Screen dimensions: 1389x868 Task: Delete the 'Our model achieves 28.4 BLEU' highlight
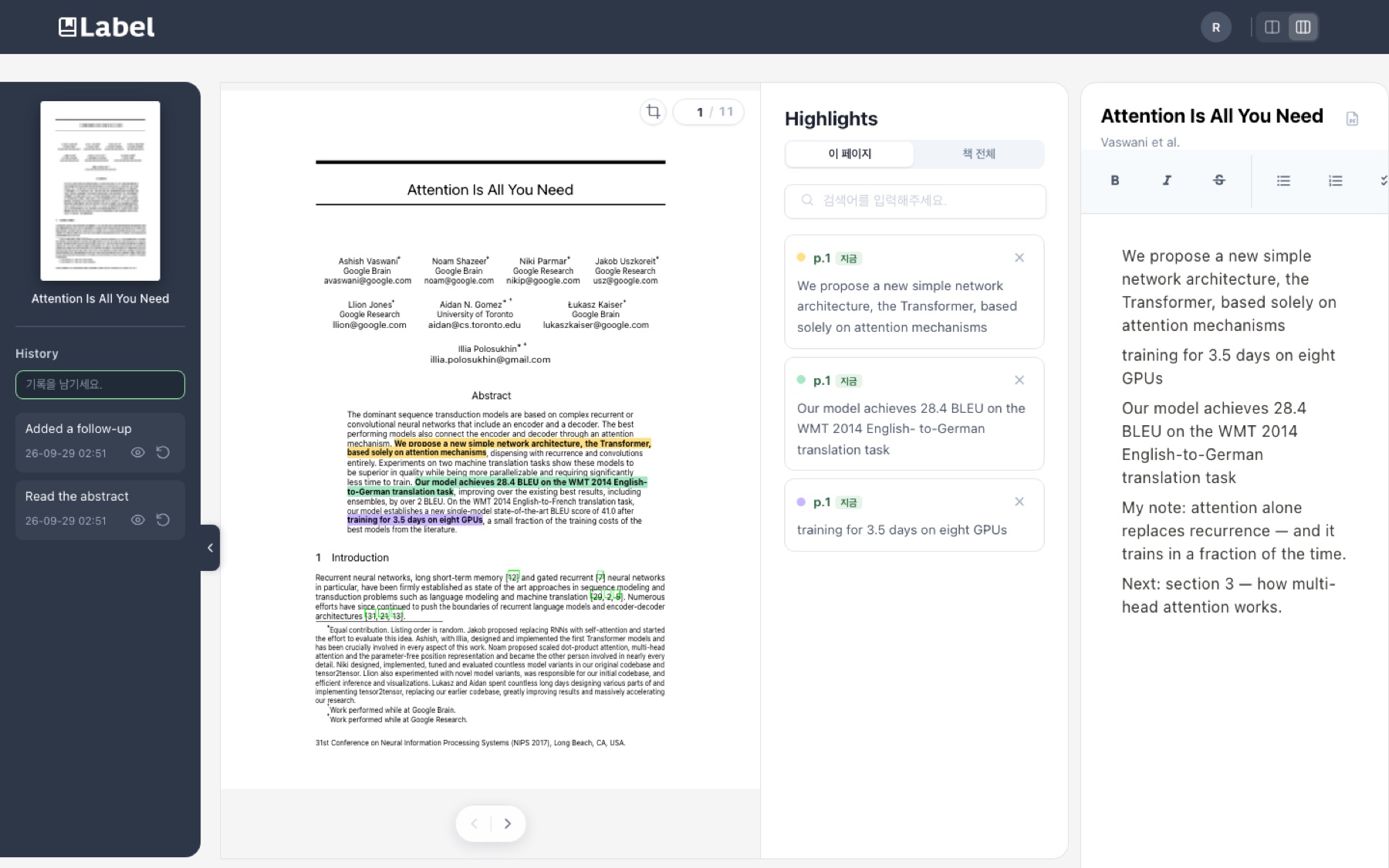[x=1019, y=380]
